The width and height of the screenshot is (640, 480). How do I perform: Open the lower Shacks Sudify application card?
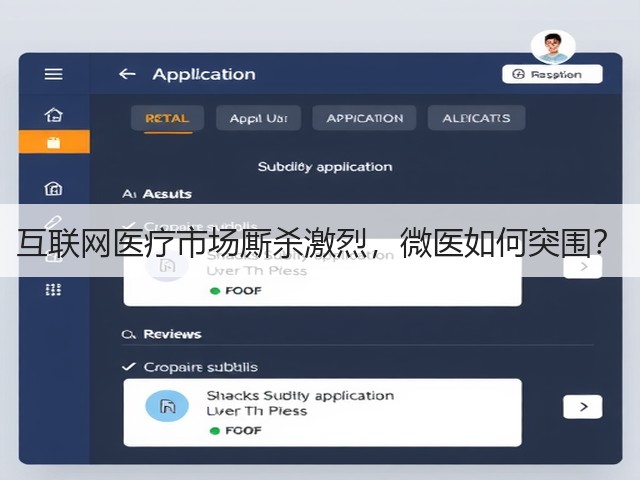322,413
